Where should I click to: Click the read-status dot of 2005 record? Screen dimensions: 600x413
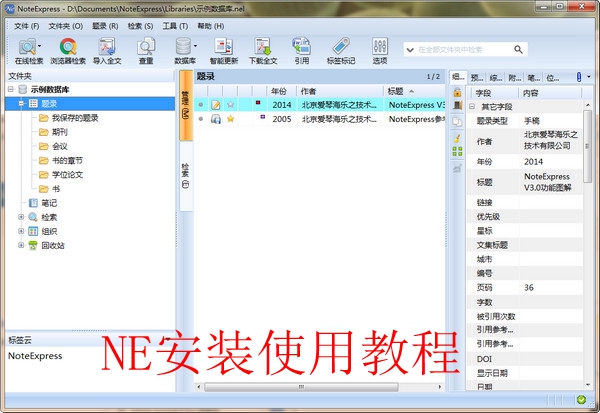pyautogui.click(x=201, y=119)
